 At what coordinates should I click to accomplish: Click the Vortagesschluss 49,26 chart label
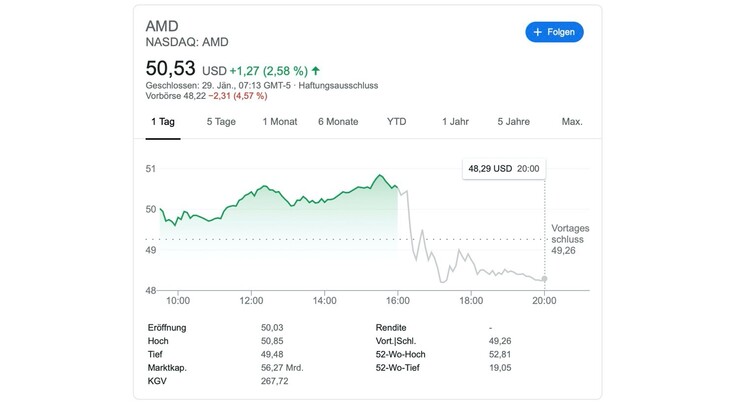pyautogui.click(x=569, y=240)
